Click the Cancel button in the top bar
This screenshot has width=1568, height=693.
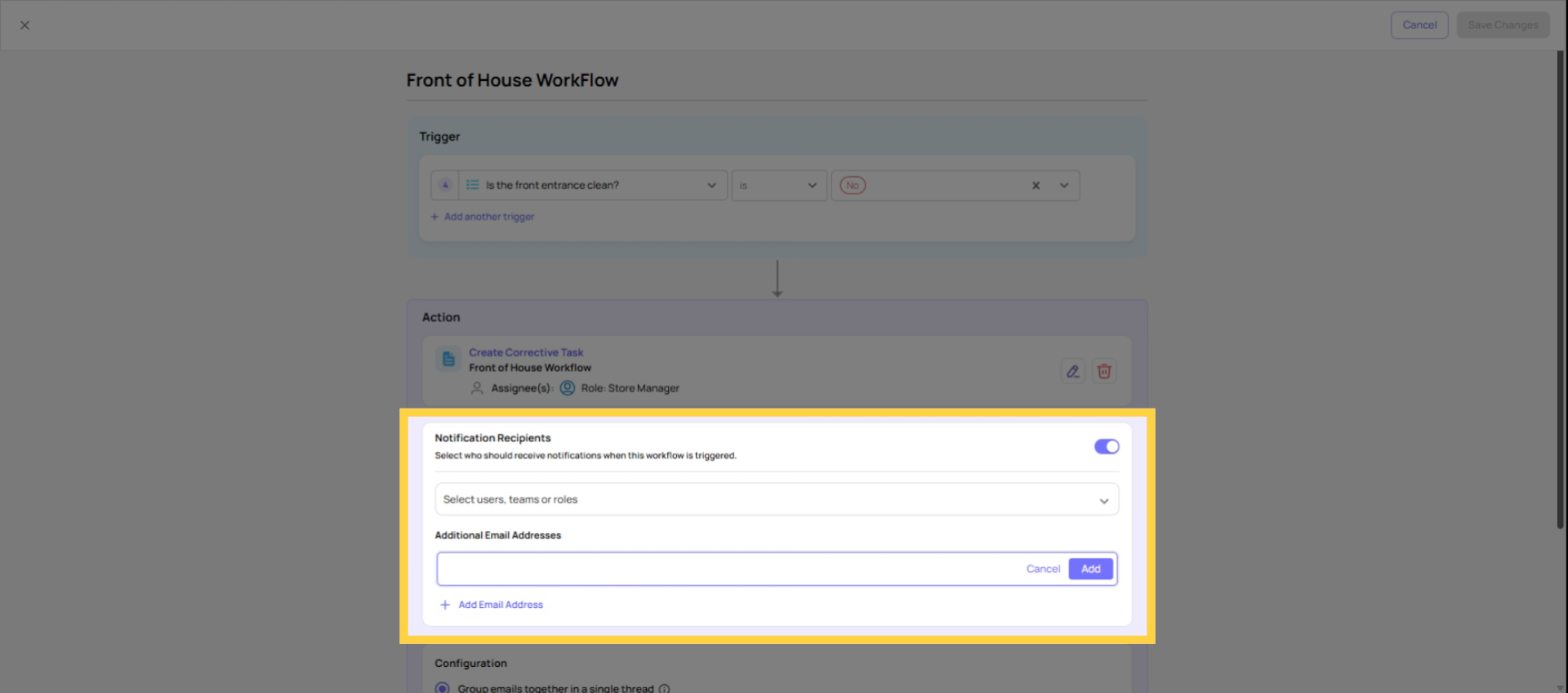(x=1419, y=25)
